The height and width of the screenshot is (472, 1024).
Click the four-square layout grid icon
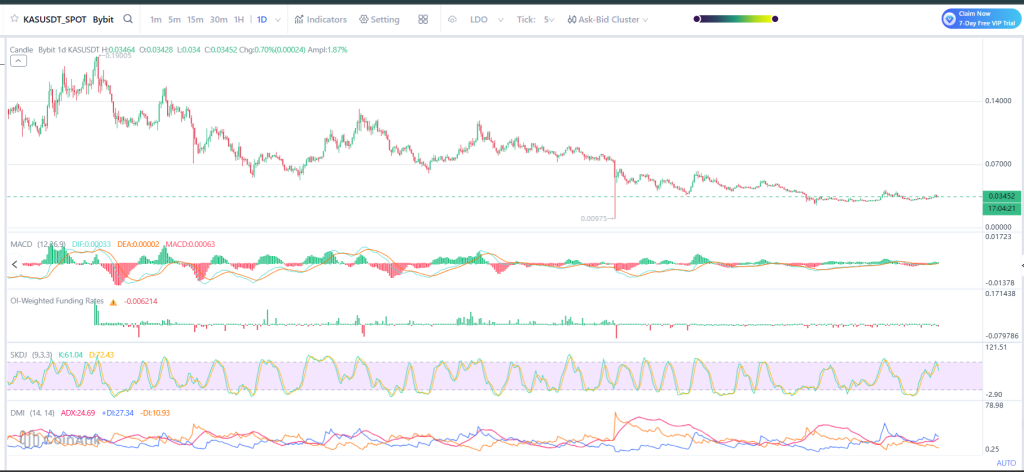(x=423, y=19)
